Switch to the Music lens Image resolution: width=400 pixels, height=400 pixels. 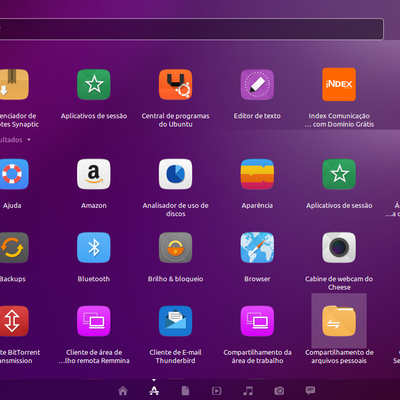coord(248,390)
